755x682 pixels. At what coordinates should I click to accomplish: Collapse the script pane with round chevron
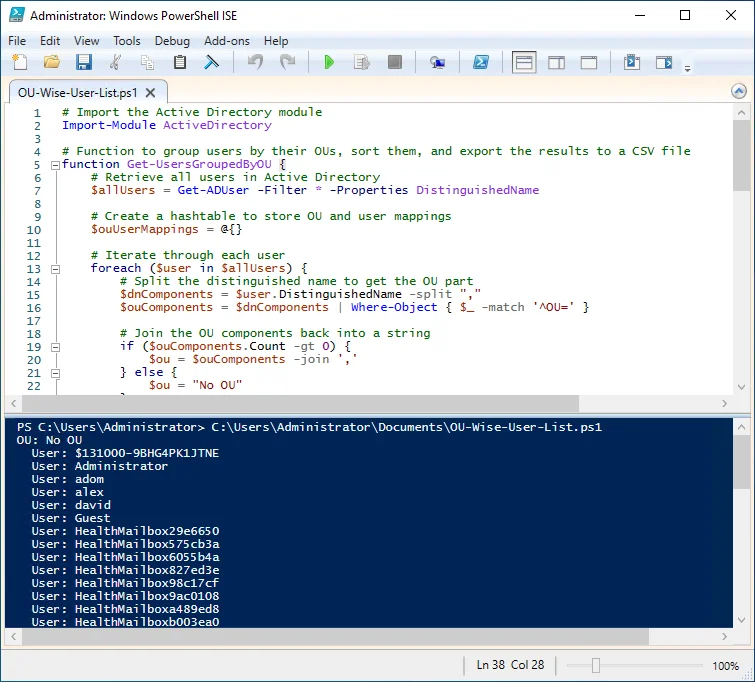click(x=739, y=91)
